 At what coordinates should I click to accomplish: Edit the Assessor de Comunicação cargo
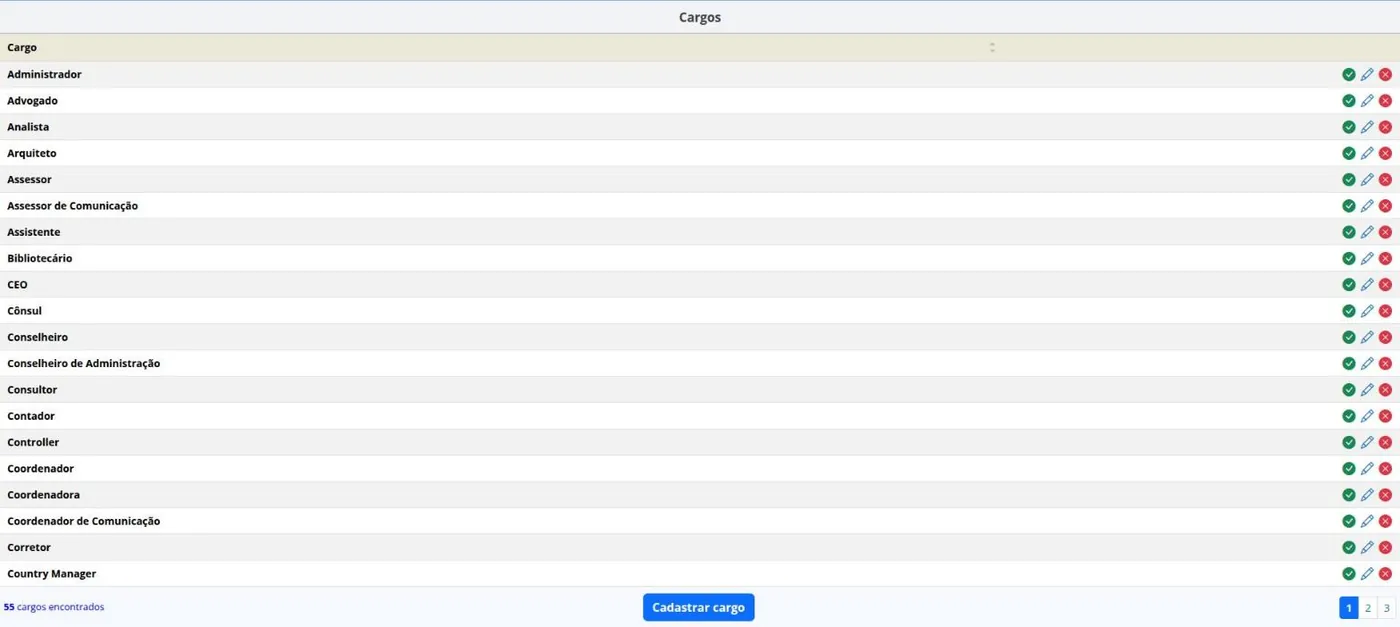1367,206
